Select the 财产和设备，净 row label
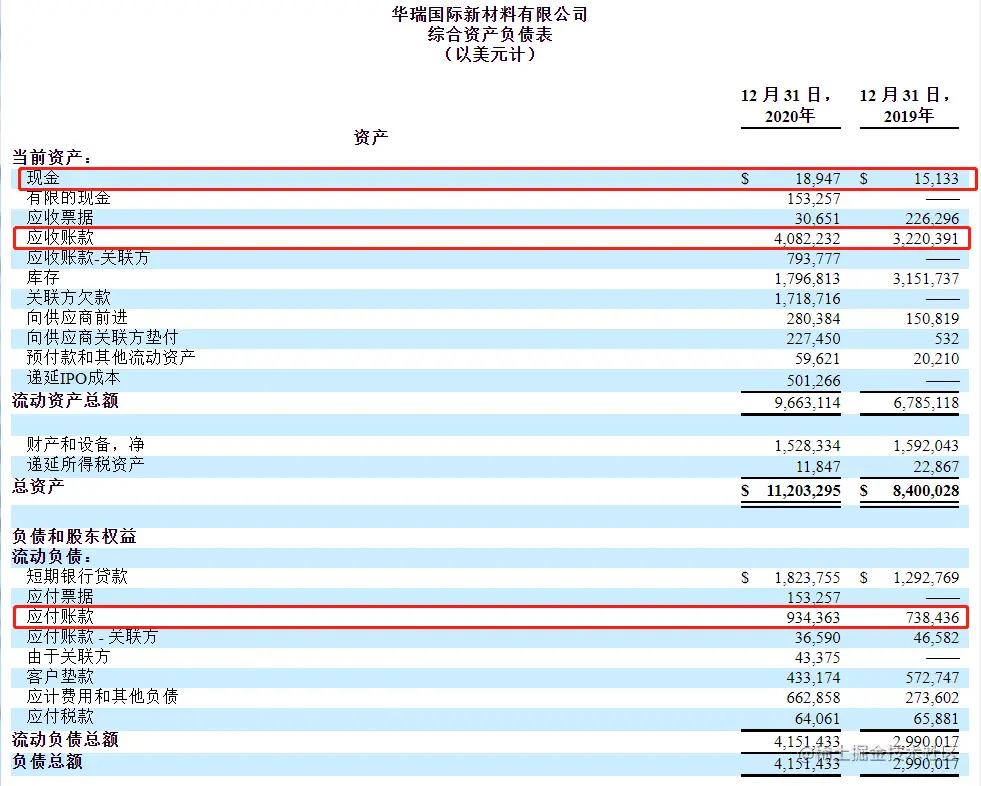The width and height of the screenshot is (981, 786). [86, 445]
